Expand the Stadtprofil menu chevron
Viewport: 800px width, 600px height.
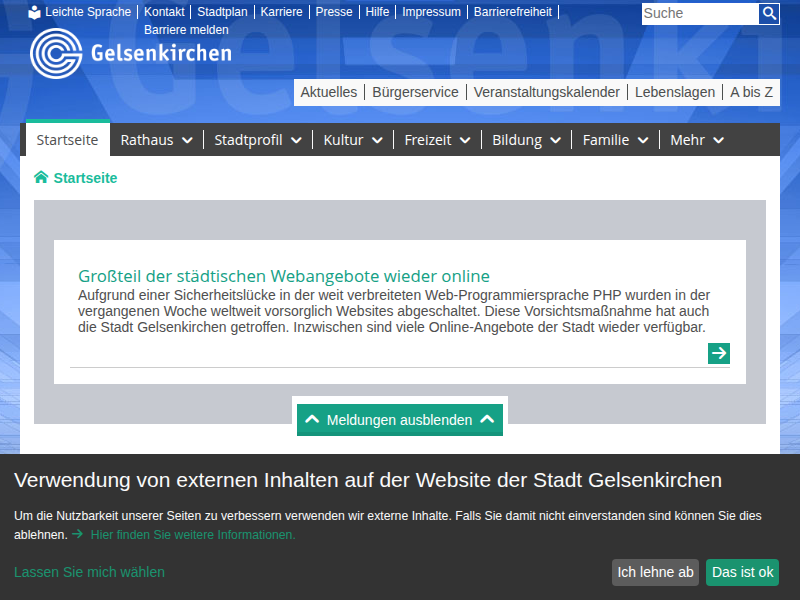tap(296, 140)
